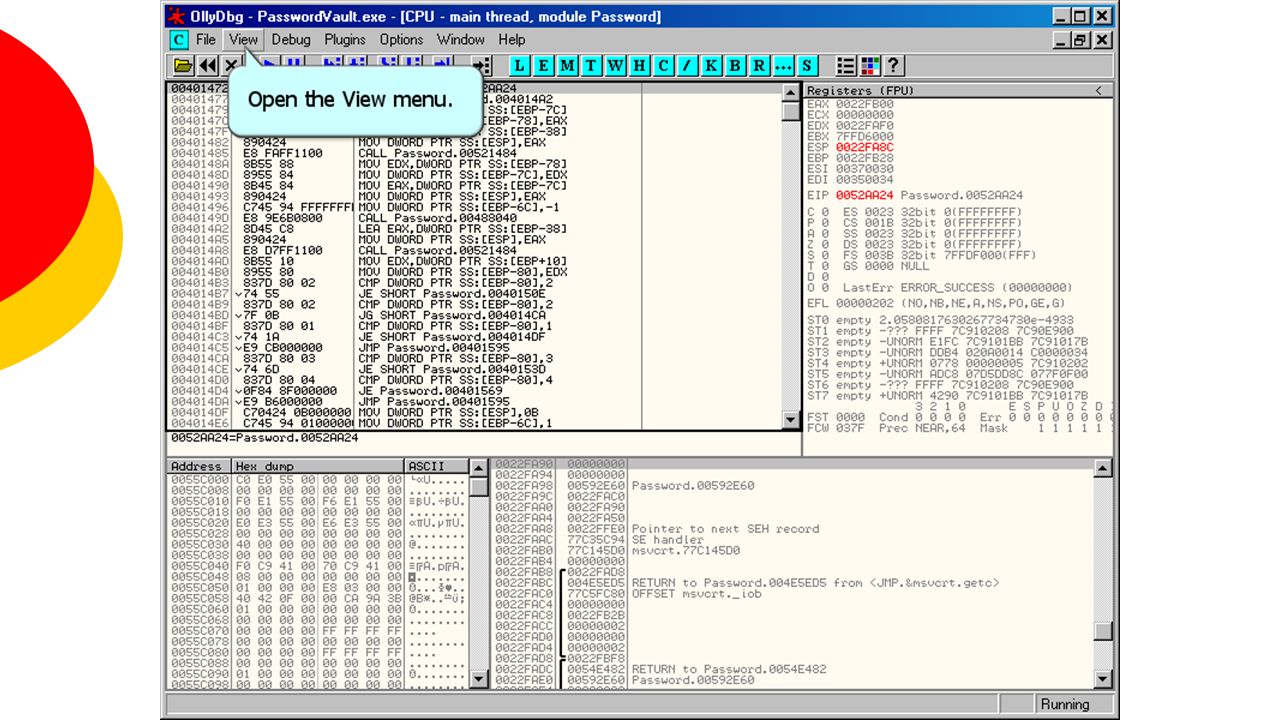
Task: Open the File menu
Action: 206,40
